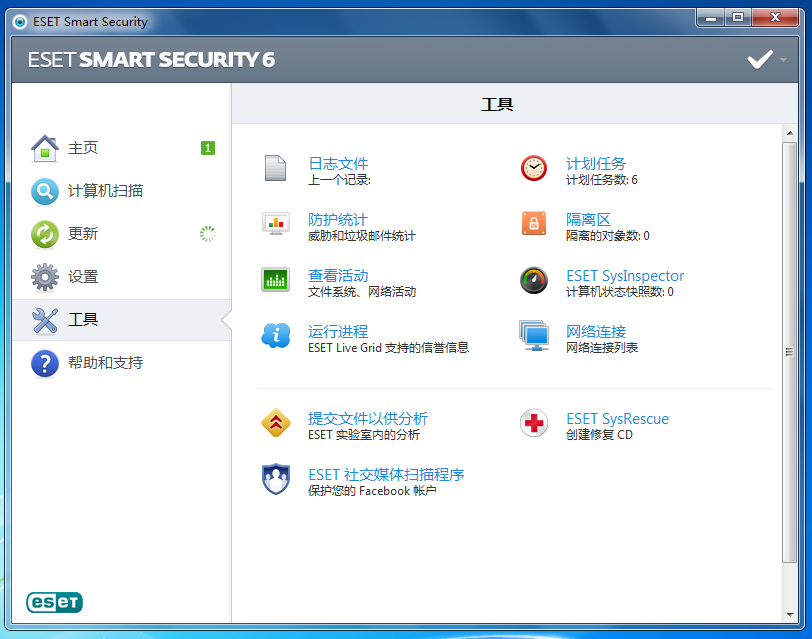Click the 日志文件 document icon
Screen dimensions: 812x639
276,168
